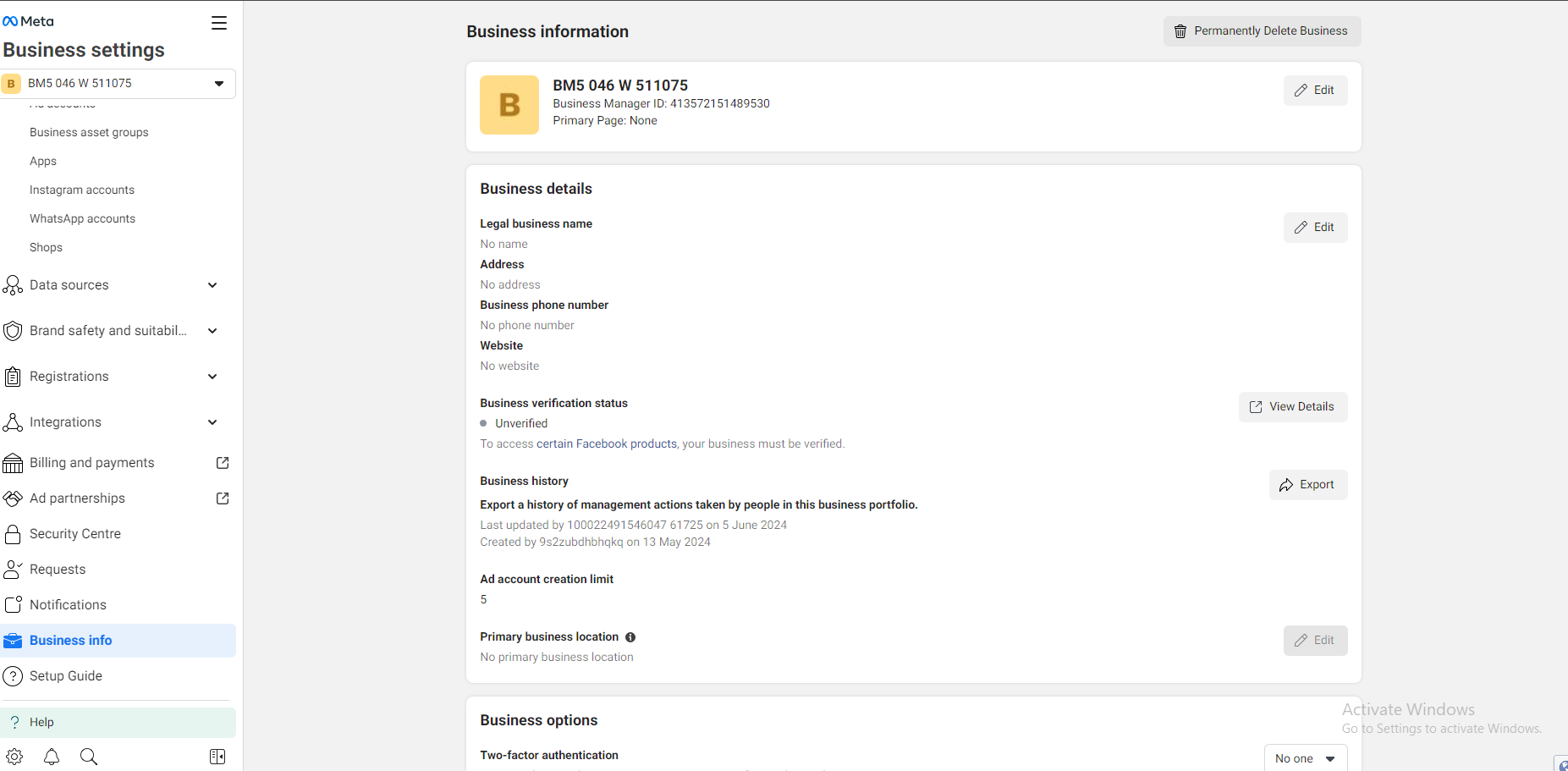Expand the Registrations section
This screenshot has width=1568, height=771.
(x=212, y=377)
